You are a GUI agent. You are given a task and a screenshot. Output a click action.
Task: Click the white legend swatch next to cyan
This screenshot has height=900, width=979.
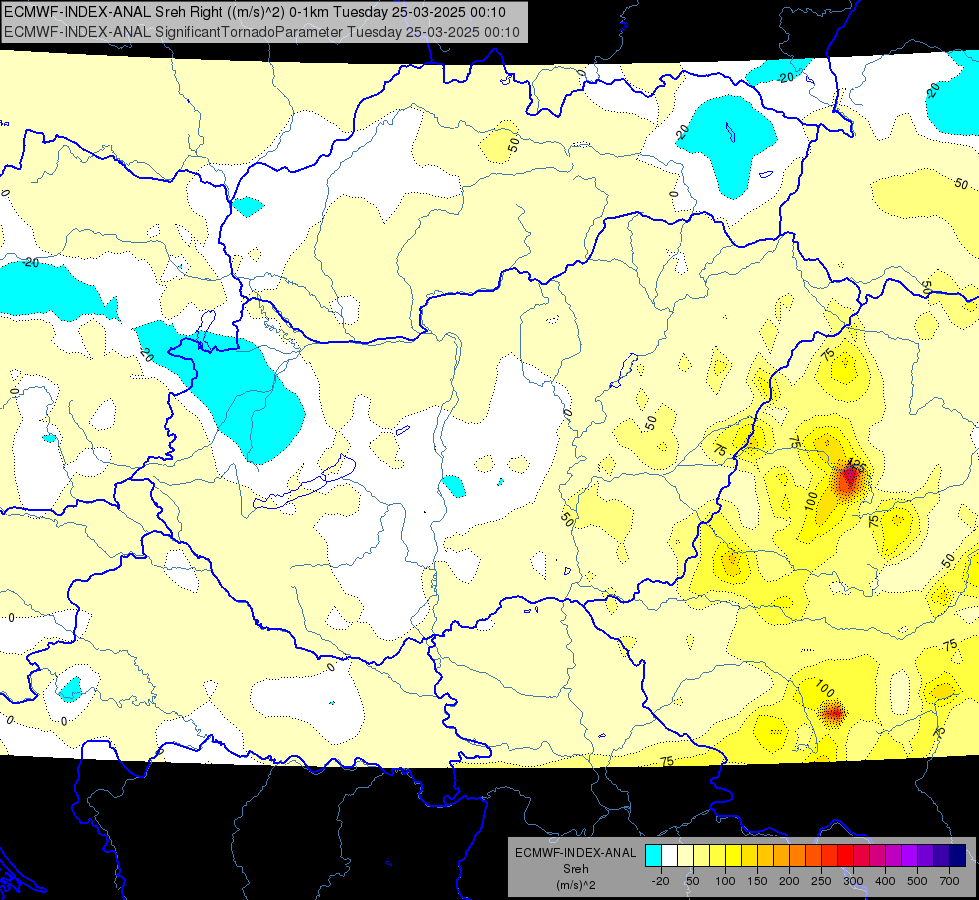tap(669, 855)
